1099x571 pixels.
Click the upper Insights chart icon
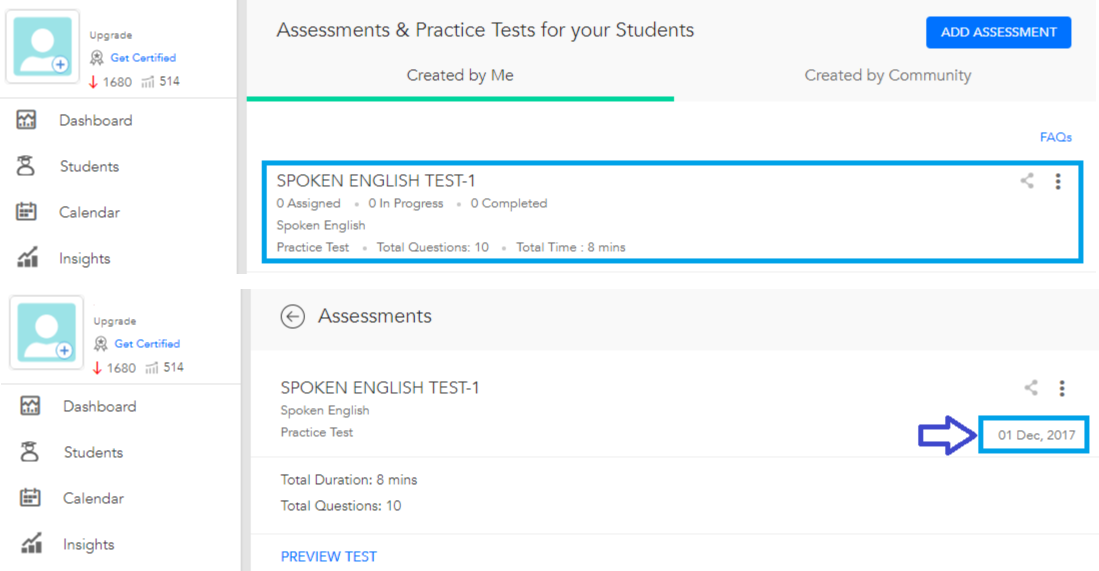[27, 258]
